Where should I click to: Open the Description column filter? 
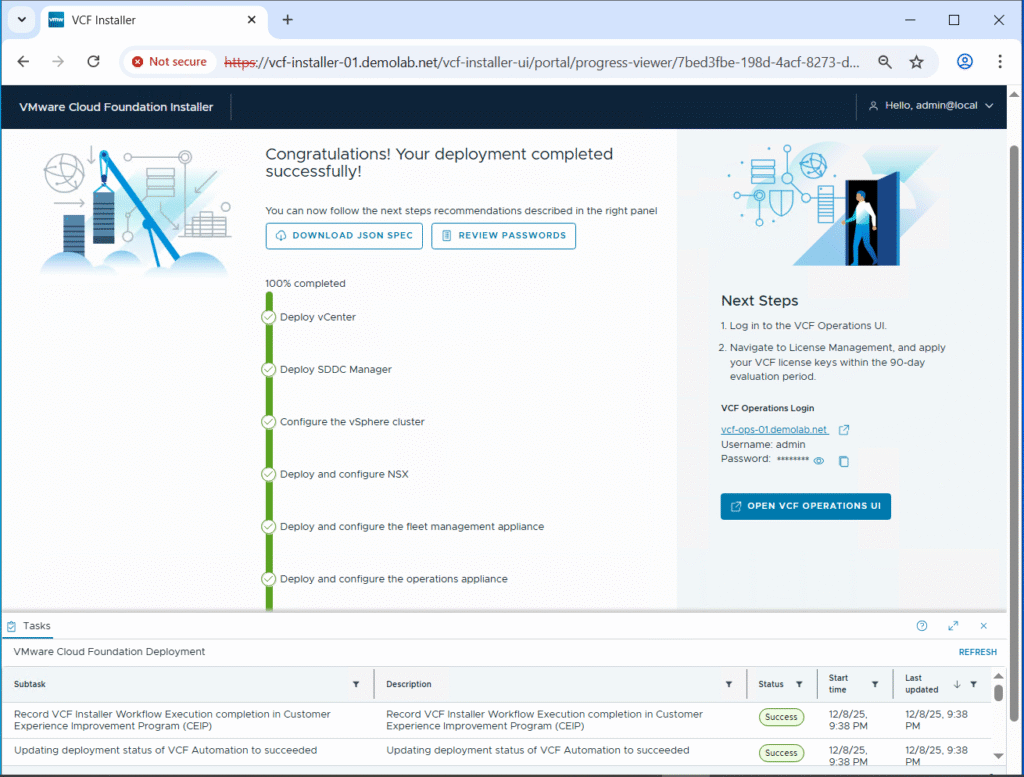coord(728,684)
